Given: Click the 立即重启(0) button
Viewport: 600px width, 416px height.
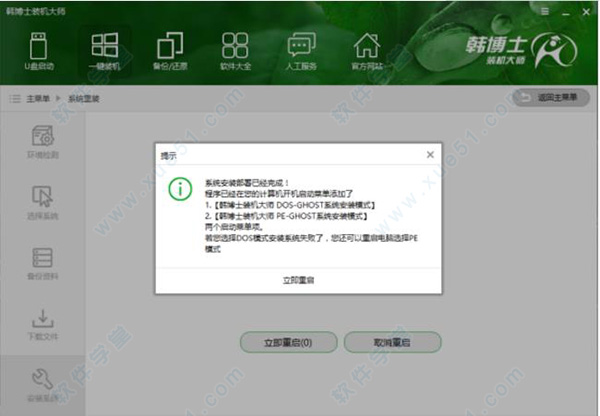Looking at the screenshot, I should [289, 342].
